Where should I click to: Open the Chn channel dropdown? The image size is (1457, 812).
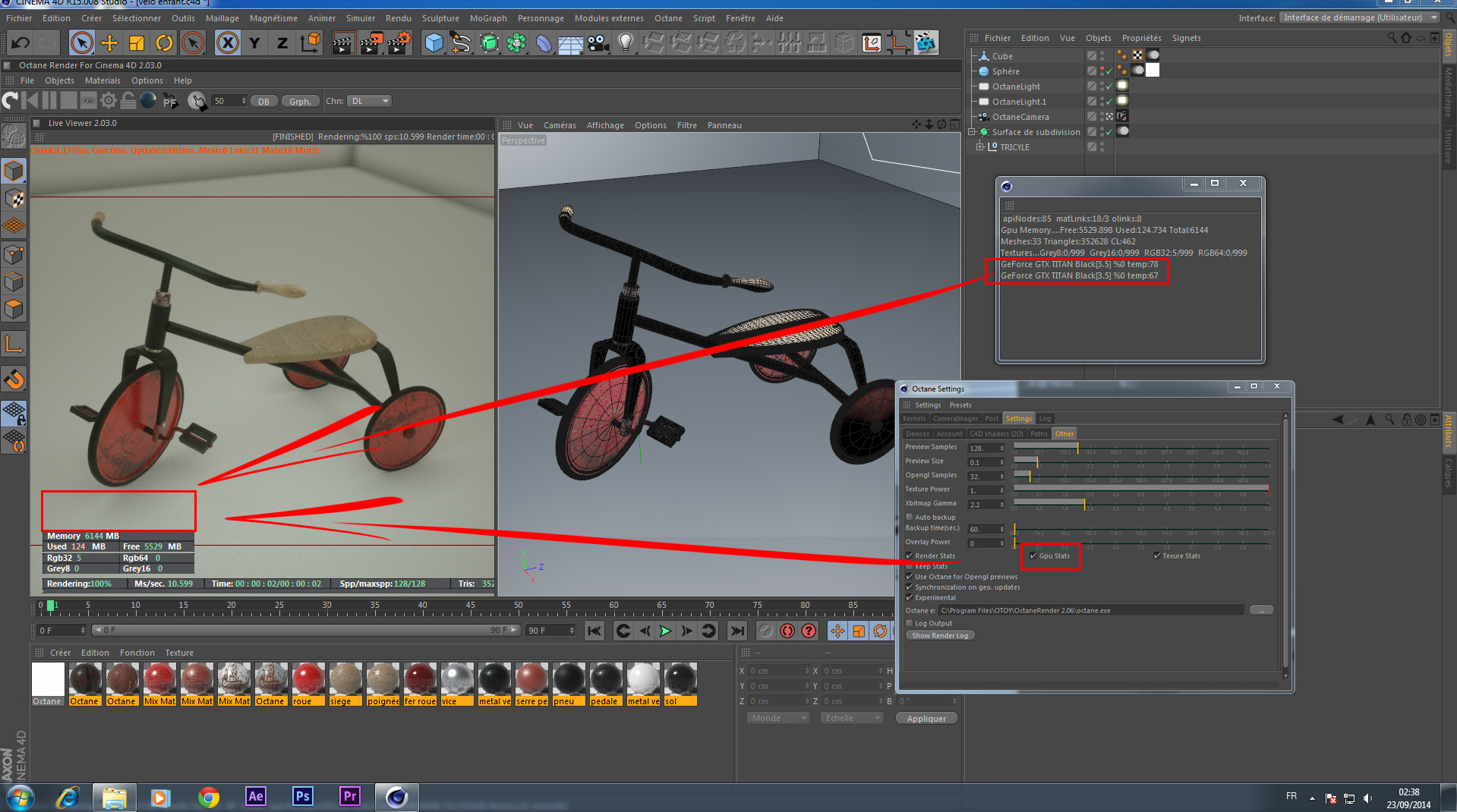(369, 101)
